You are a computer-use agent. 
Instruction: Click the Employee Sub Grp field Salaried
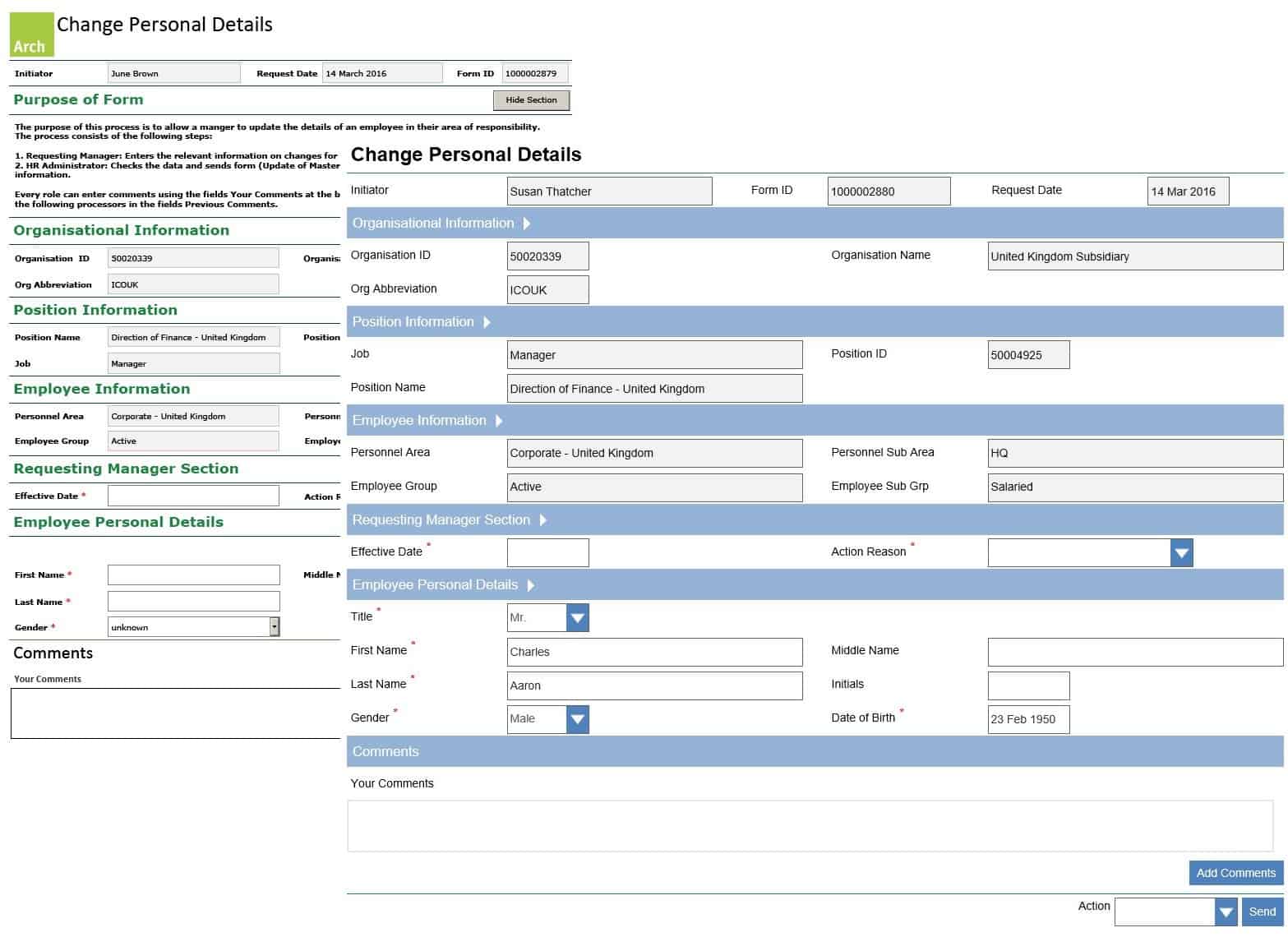point(1135,487)
